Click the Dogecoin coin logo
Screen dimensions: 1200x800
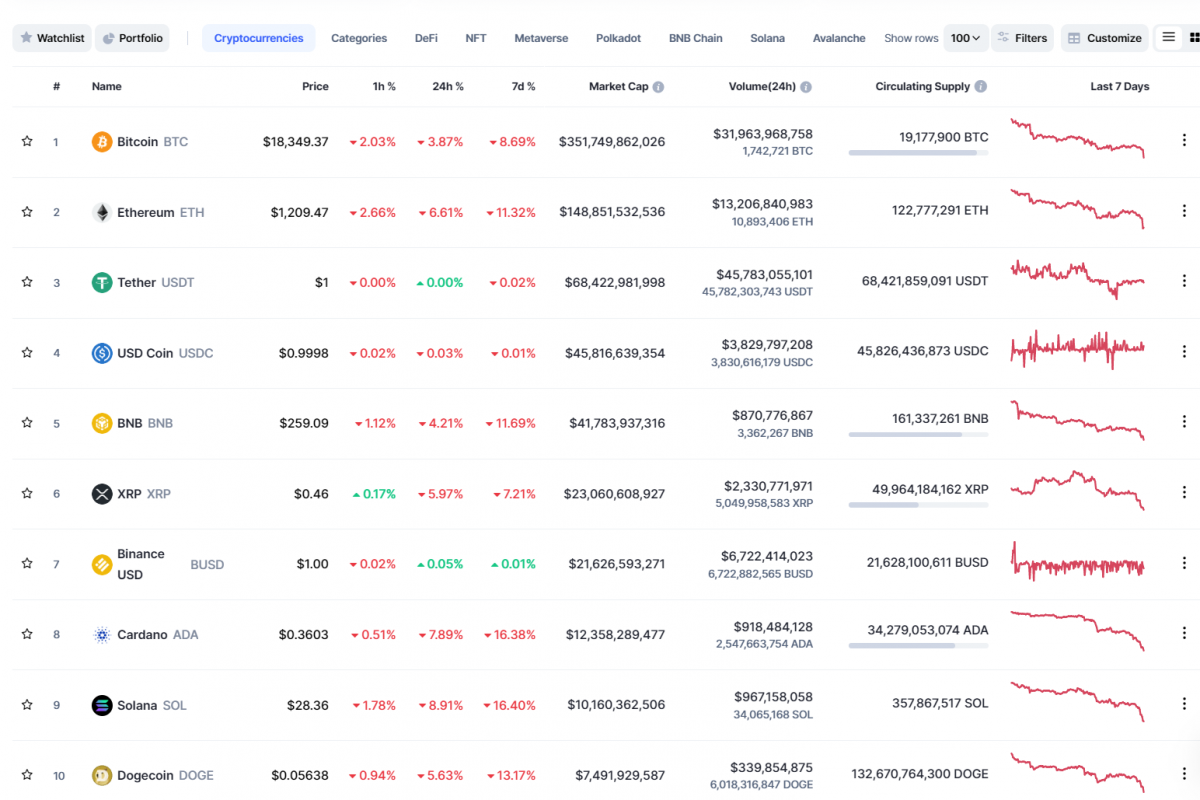click(102, 775)
